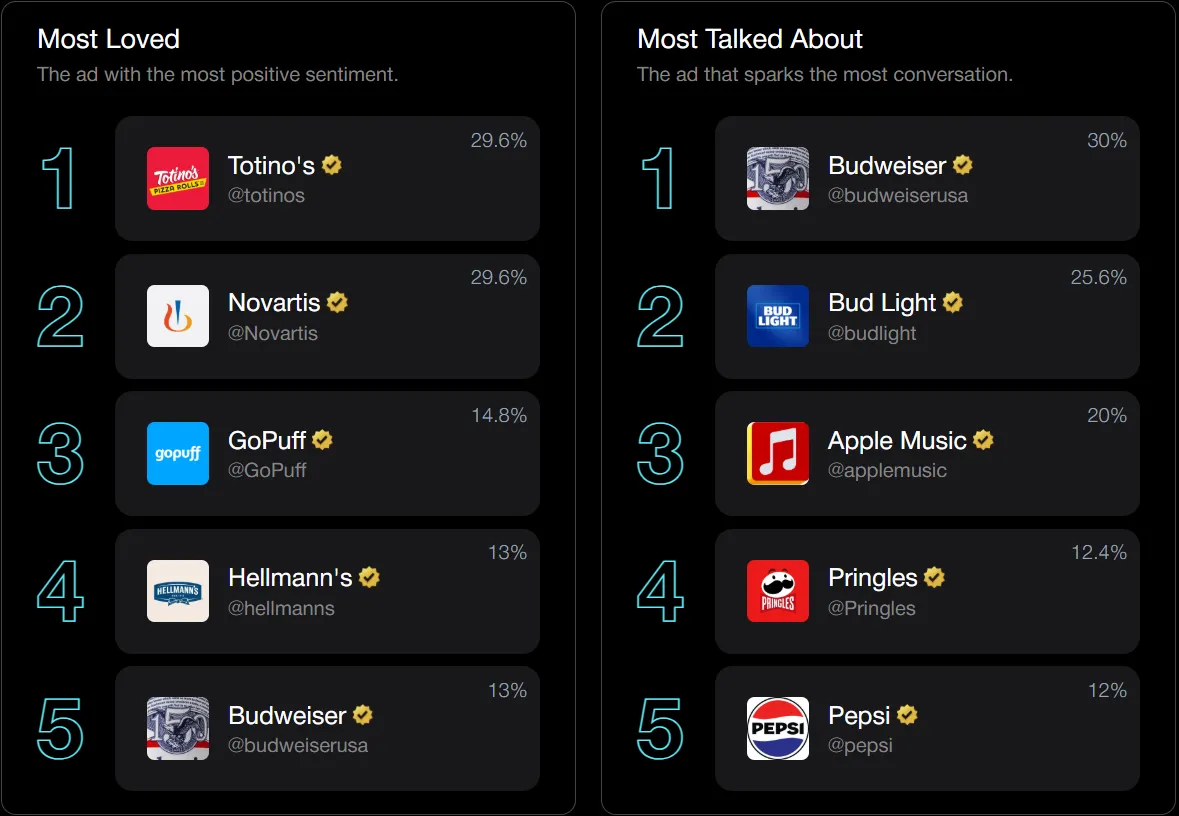
Task: Click the Bud Light logo icon
Action: pyautogui.click(x=778, y=316)
